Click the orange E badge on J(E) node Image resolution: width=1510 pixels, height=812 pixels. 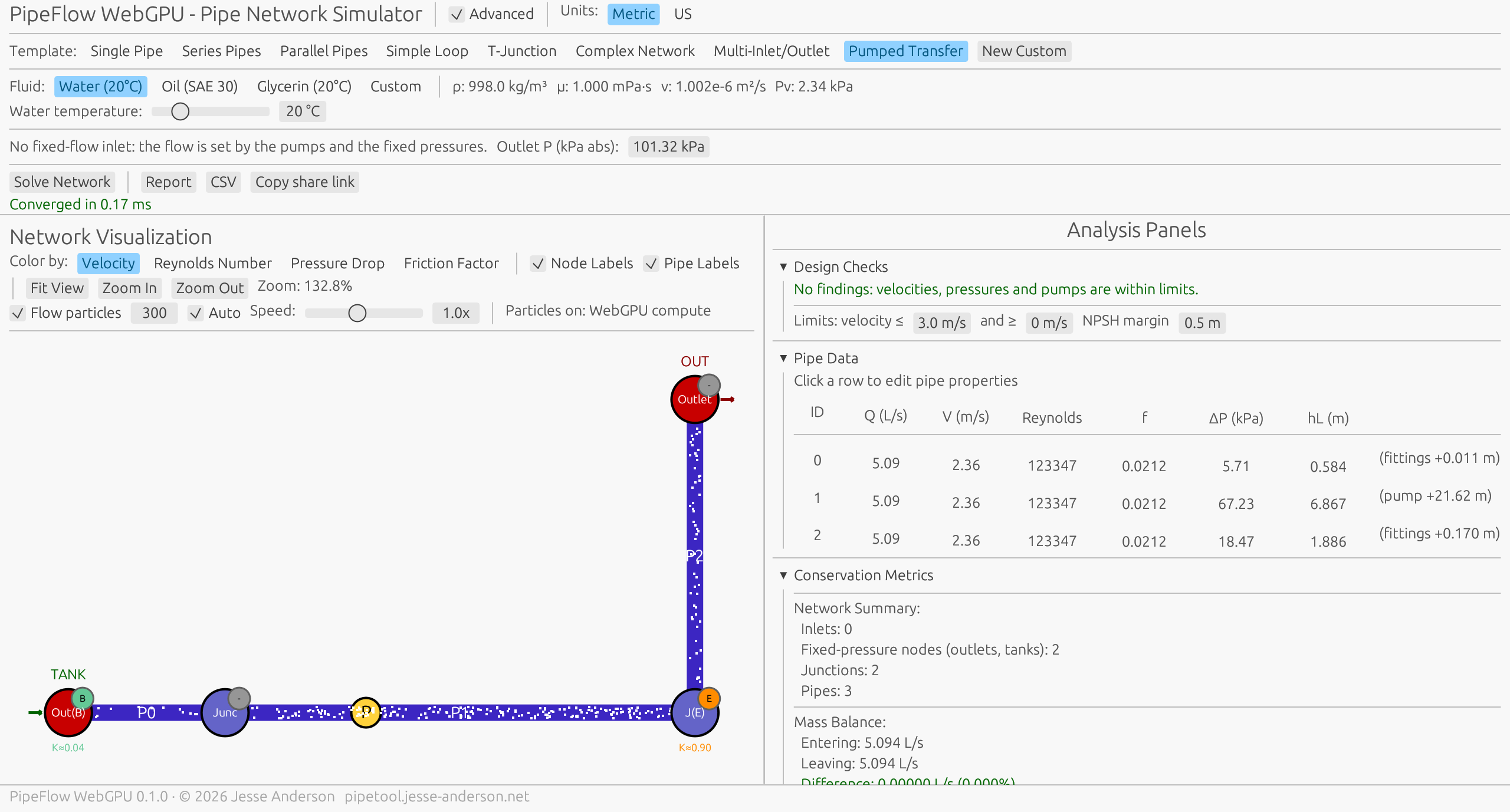(x=709, y=698)
